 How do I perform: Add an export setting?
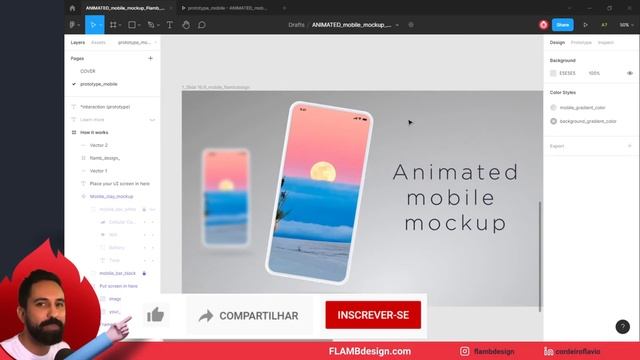point(630,146)
